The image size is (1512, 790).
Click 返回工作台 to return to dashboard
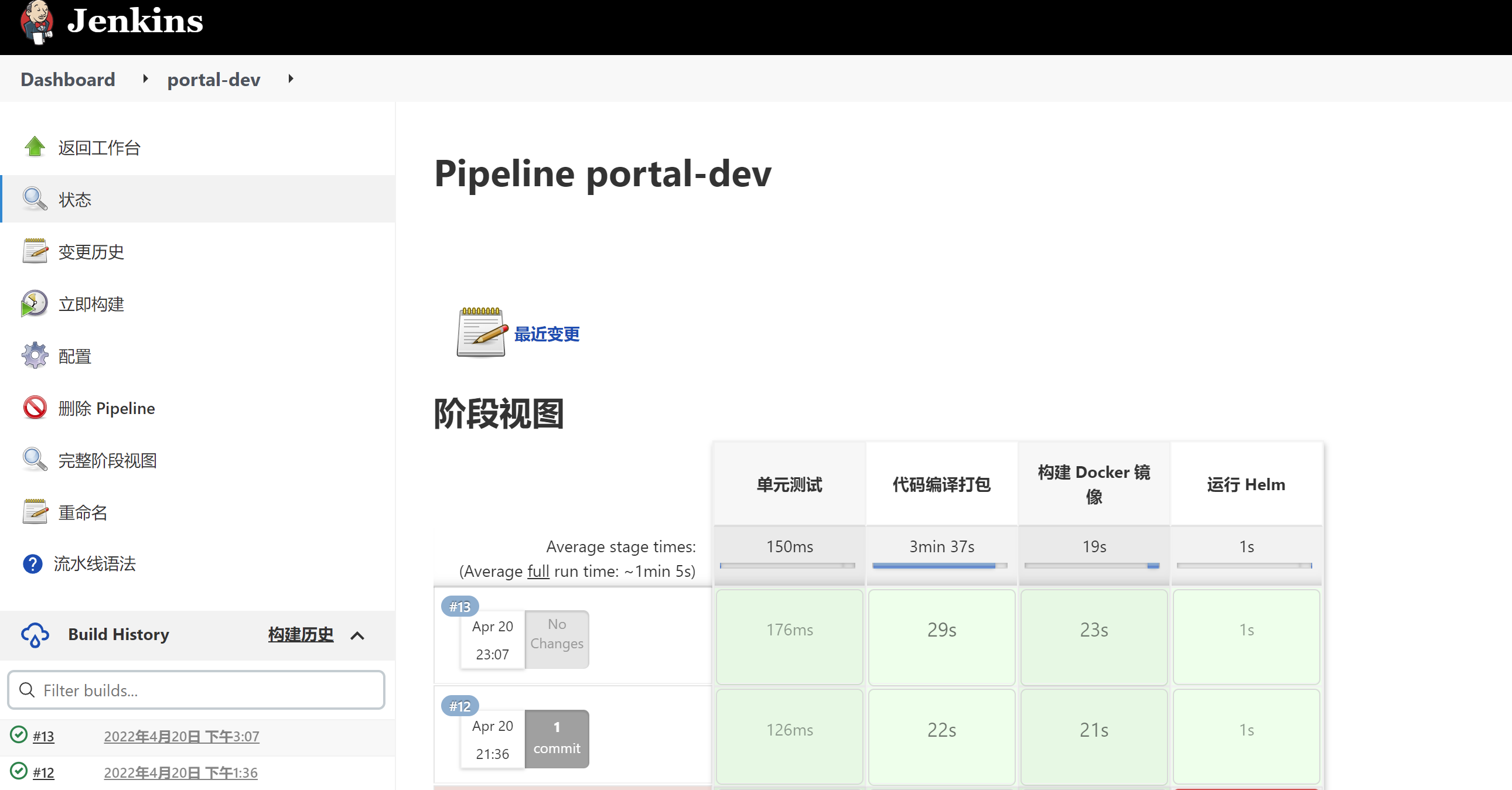click(98, 148)
